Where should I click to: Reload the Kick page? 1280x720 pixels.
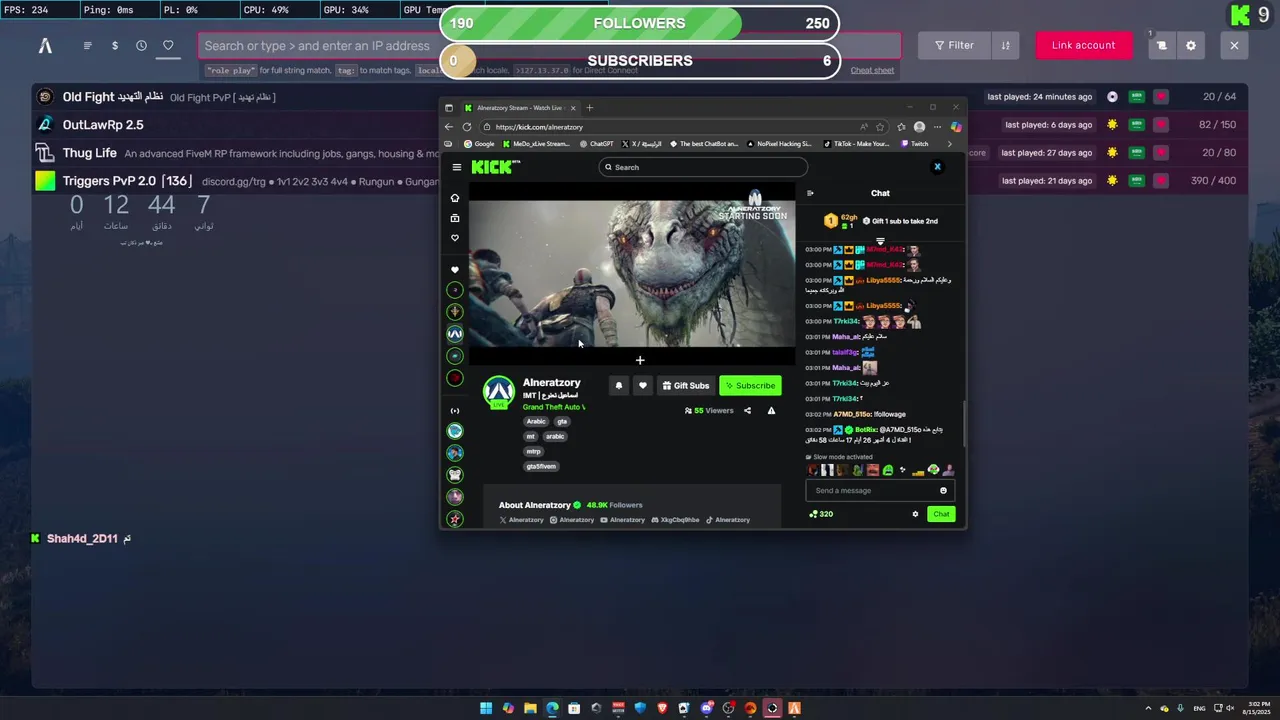pyautogui.click(x=467, y=127)
